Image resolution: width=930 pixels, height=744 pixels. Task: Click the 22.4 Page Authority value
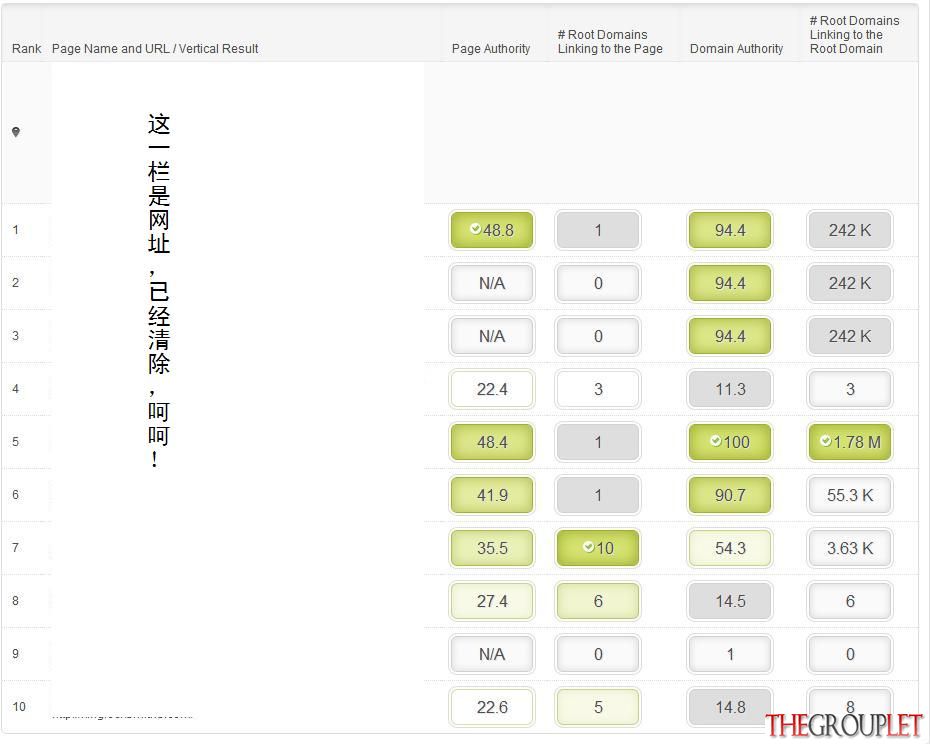pyautogui.click(x=492, y=389)
